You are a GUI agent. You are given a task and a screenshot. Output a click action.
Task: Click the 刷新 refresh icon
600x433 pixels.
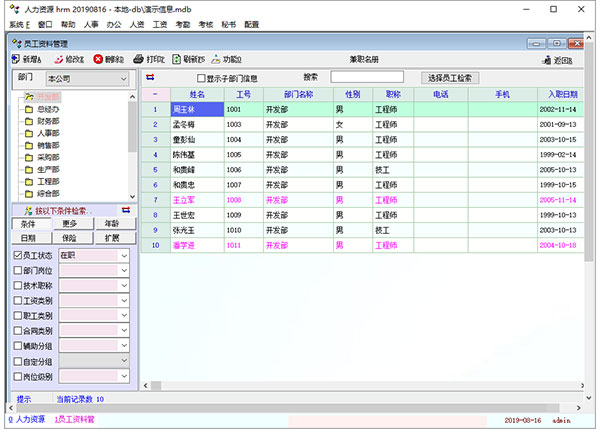176,59
